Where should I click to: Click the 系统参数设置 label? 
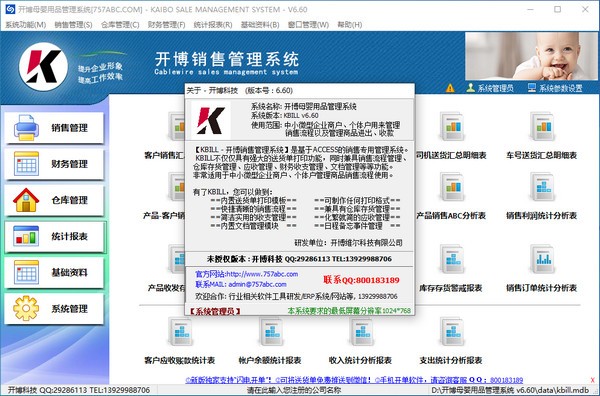click(561, 88)
